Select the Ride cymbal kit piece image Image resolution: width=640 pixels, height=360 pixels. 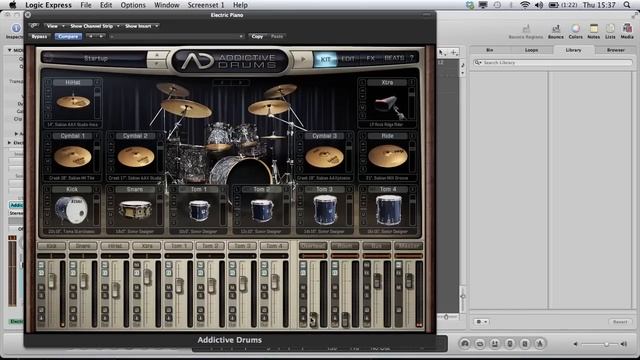[388, 156]
